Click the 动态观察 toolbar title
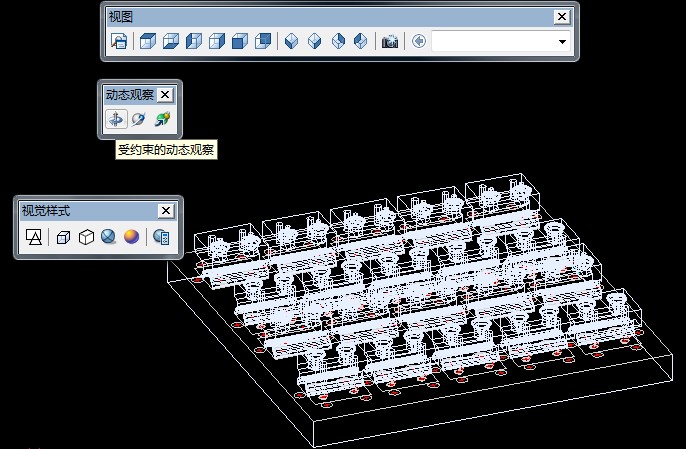The image size is (686, 449). pyautogui.click(x=130, y=95)
